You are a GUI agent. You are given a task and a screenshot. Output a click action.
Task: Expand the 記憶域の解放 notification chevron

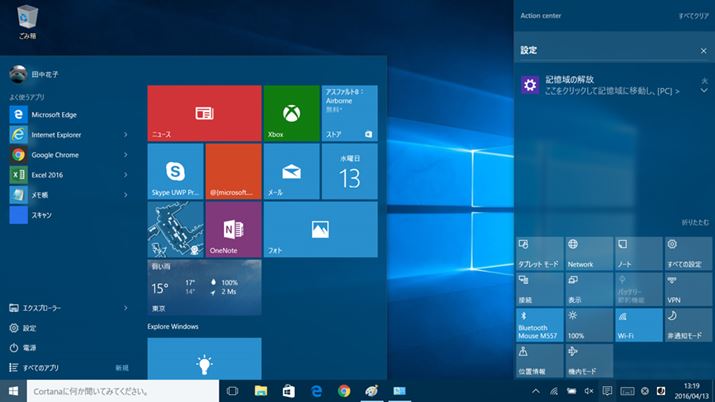coord(703,90)
